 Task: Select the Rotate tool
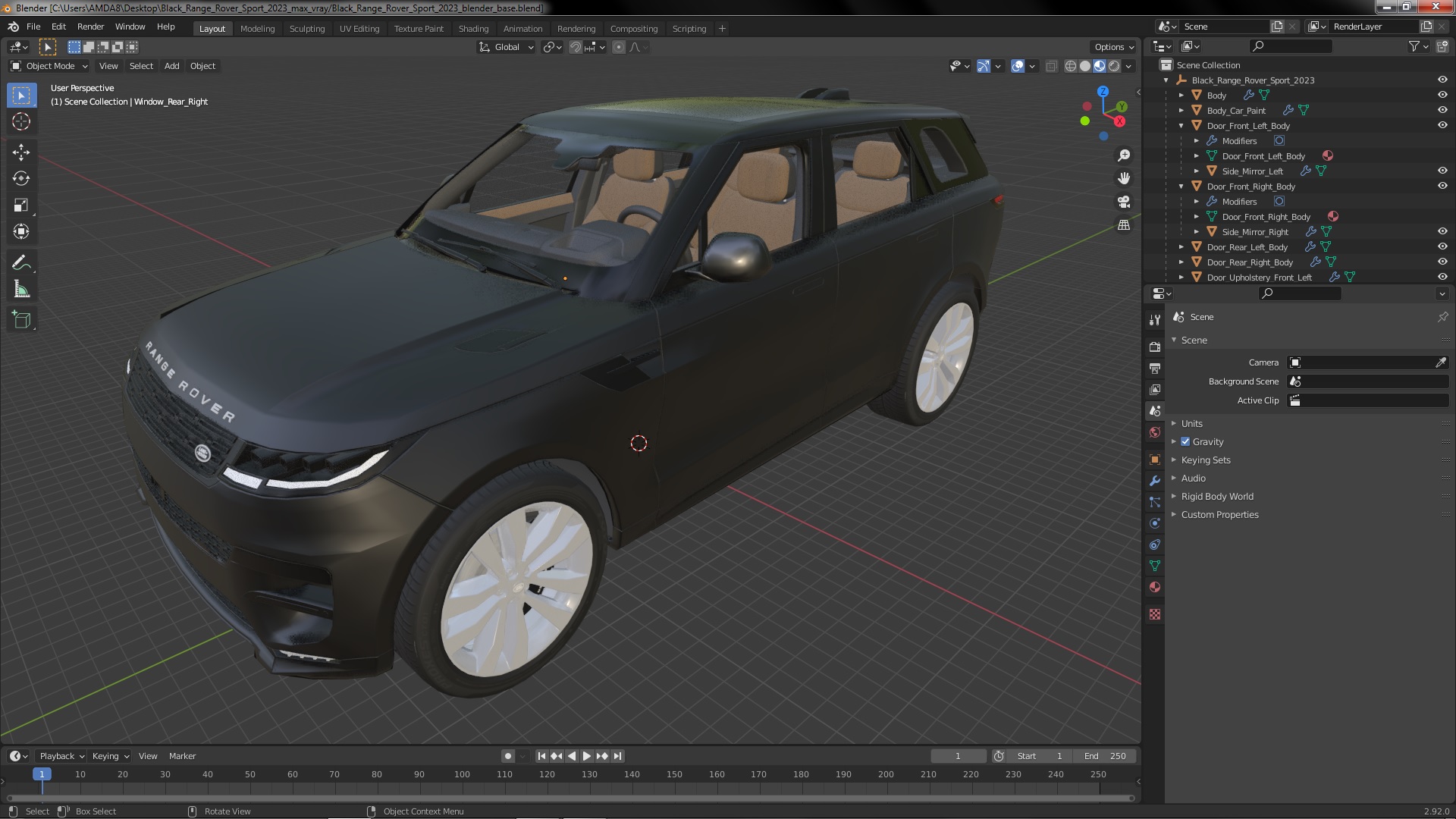coord(21,179)
